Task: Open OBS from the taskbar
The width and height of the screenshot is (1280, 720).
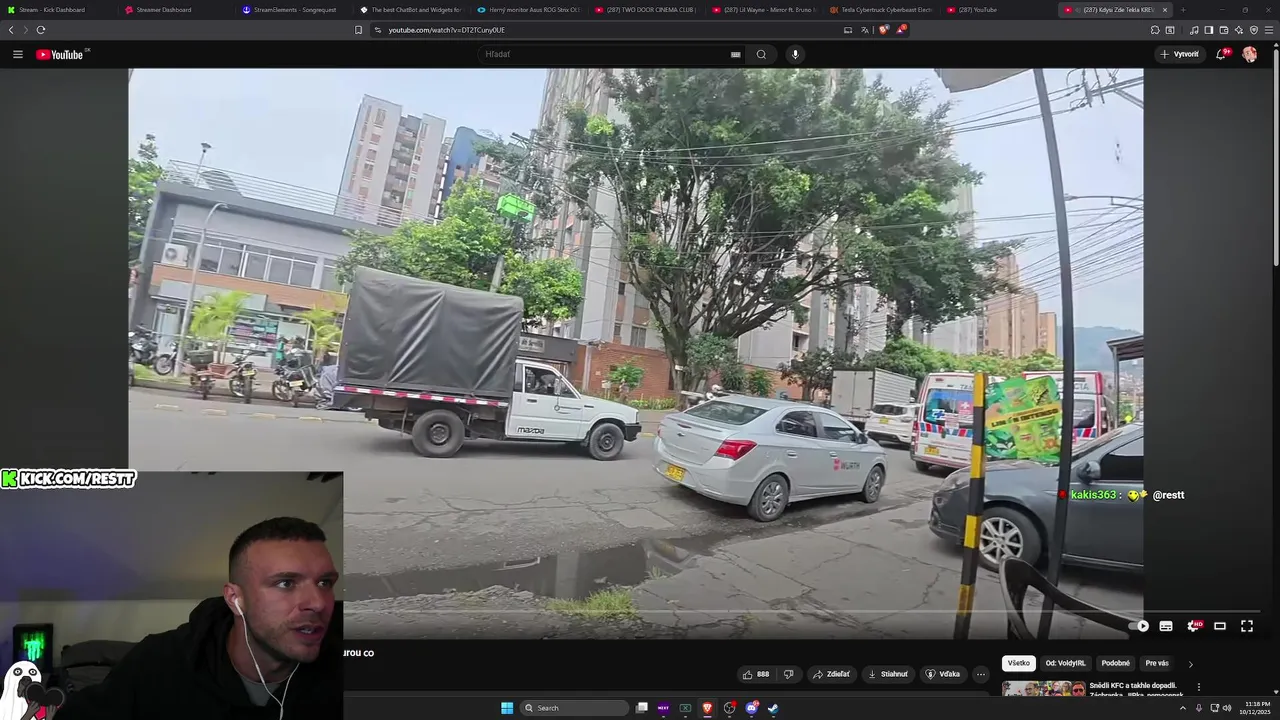Action: (x=729, y=708)
